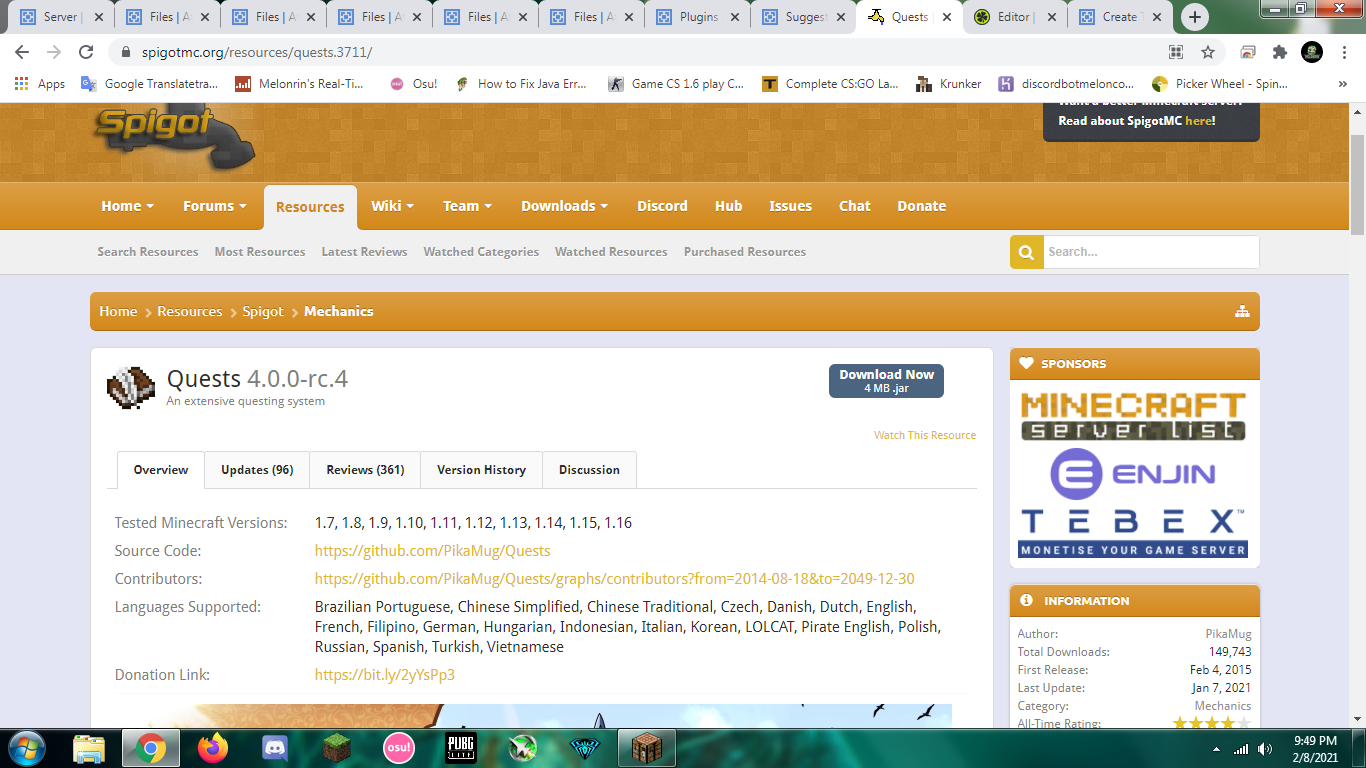Screen dimensions: 1366x768
Task: Click the sitemap icon in the breadcrumb bar
Action: pyautogui.click(x=1242, y=311)
